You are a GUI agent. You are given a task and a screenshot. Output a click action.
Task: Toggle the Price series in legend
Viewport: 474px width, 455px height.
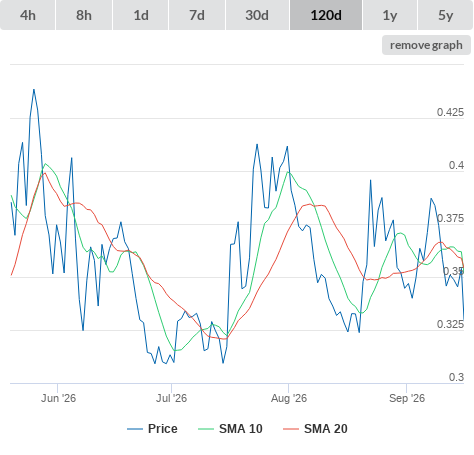pos(163,429)
